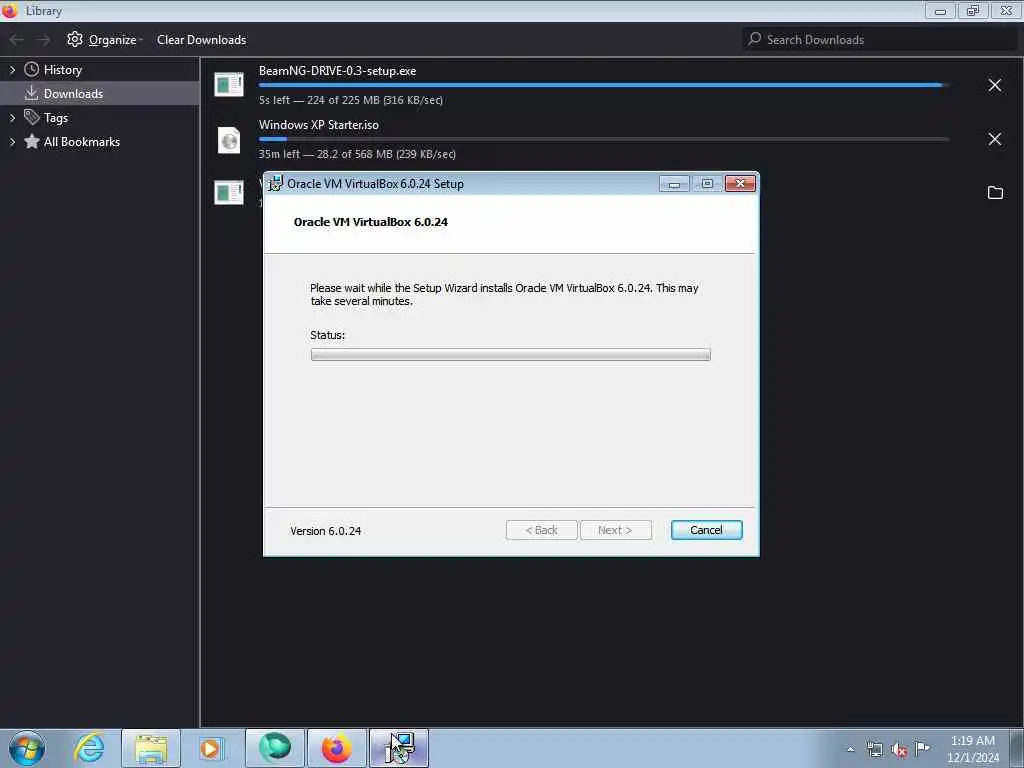1024x768 pixels.
Task: Minimize the VirtualBox Setup dialog
Action: 674,184
